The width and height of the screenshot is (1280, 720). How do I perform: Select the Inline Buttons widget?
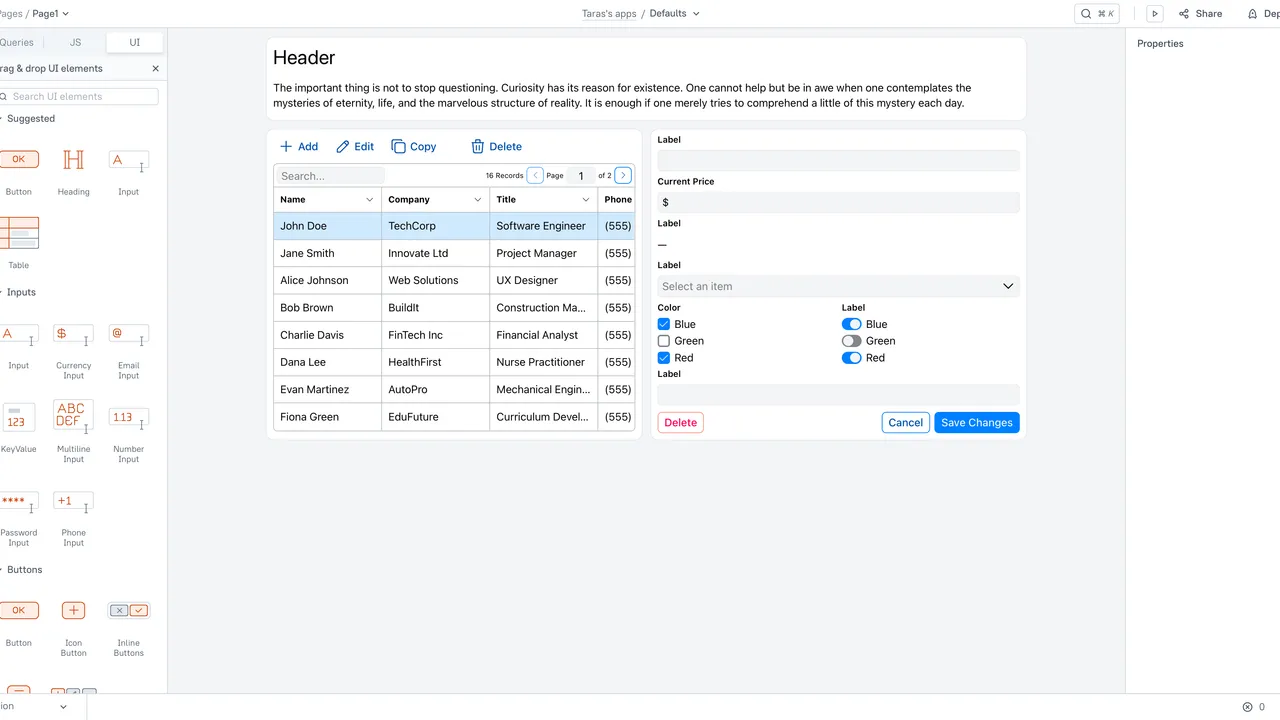[128, 610]
